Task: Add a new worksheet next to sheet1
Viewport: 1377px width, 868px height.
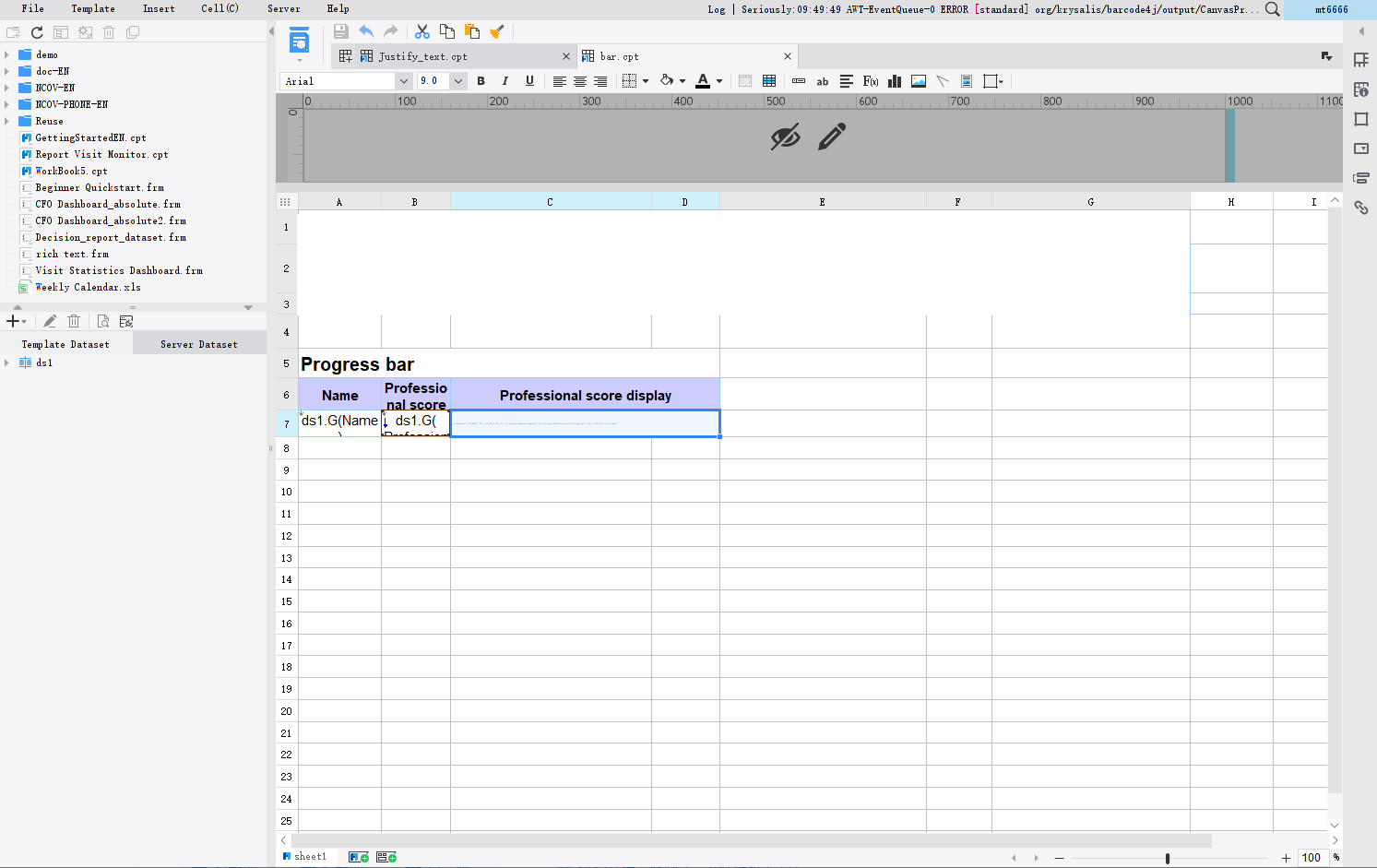Action: [x=358, y=856]
